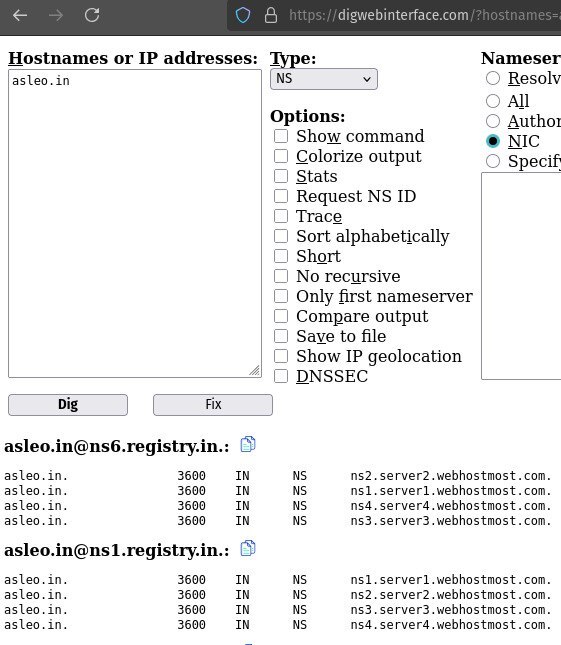The image size is (561, 645).
Task: Choose the NIC nameserver radio option
Action: 493,141
